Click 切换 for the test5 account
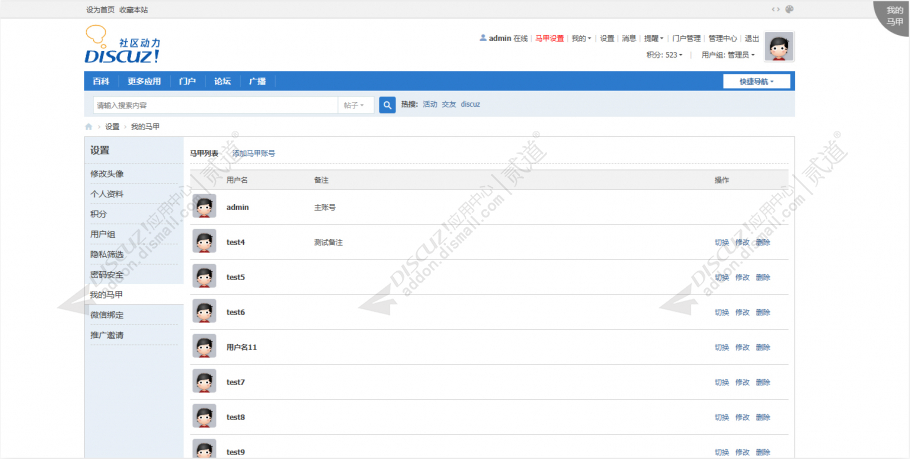910x459 pixels. (722, 277)
